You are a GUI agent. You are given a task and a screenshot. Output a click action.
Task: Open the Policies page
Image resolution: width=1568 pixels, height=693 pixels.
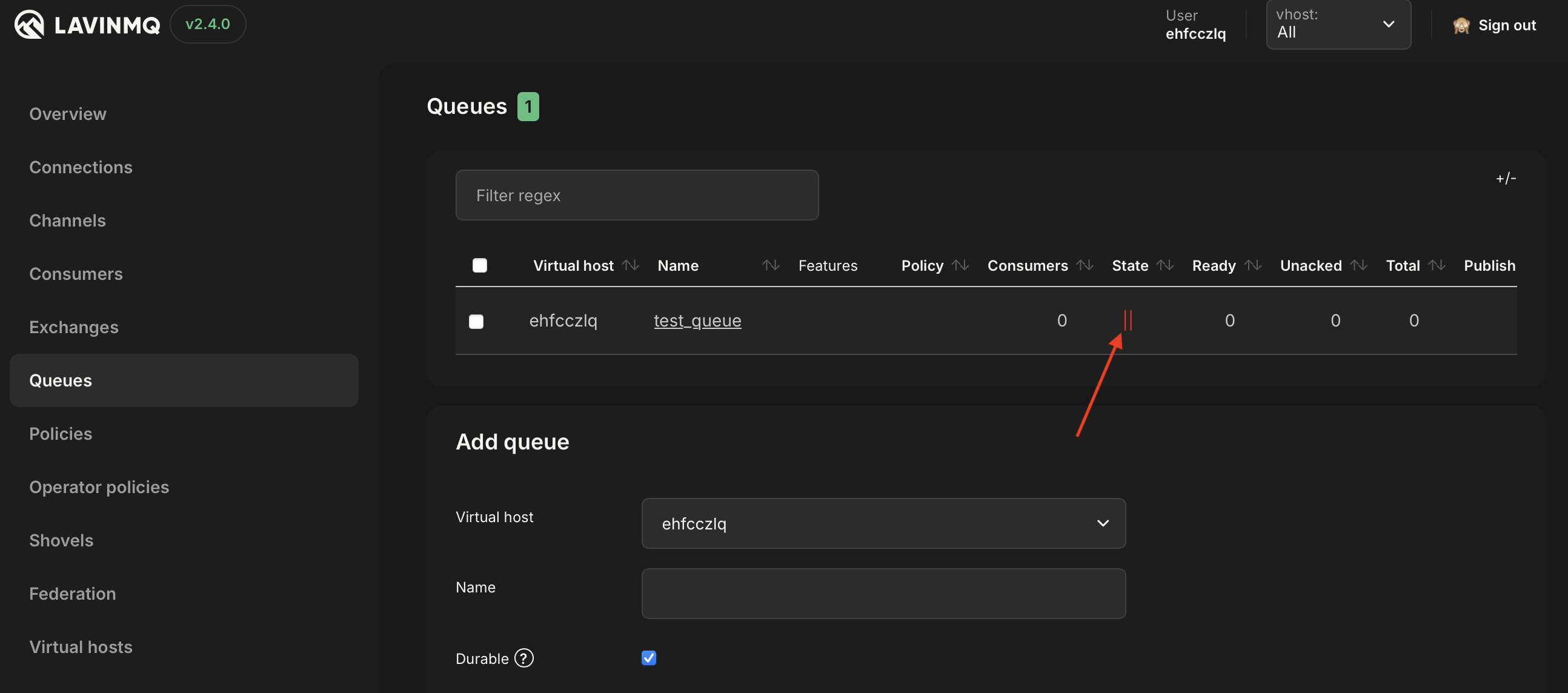61,434
